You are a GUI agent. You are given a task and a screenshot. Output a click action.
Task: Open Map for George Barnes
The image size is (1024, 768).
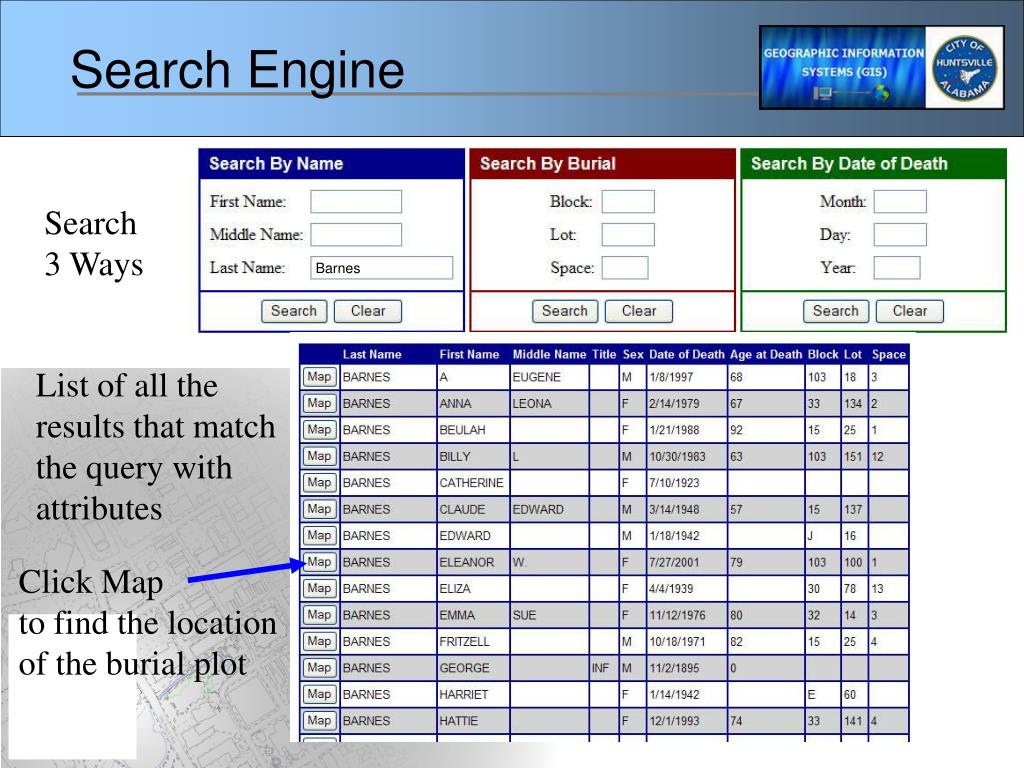point(319,667)
